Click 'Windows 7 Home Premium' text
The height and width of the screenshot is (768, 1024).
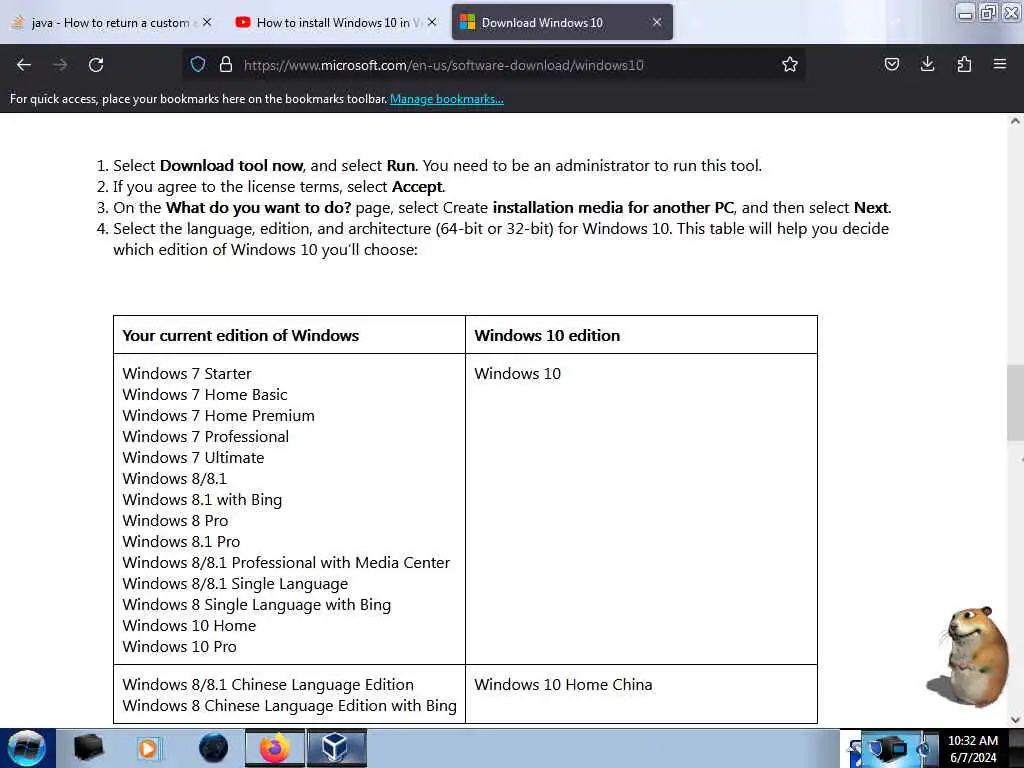point(219,415)
